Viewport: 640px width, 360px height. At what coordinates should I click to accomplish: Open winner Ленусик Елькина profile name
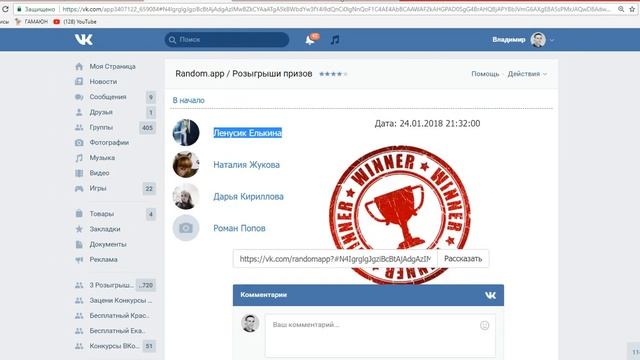click(x=248, y=133)
